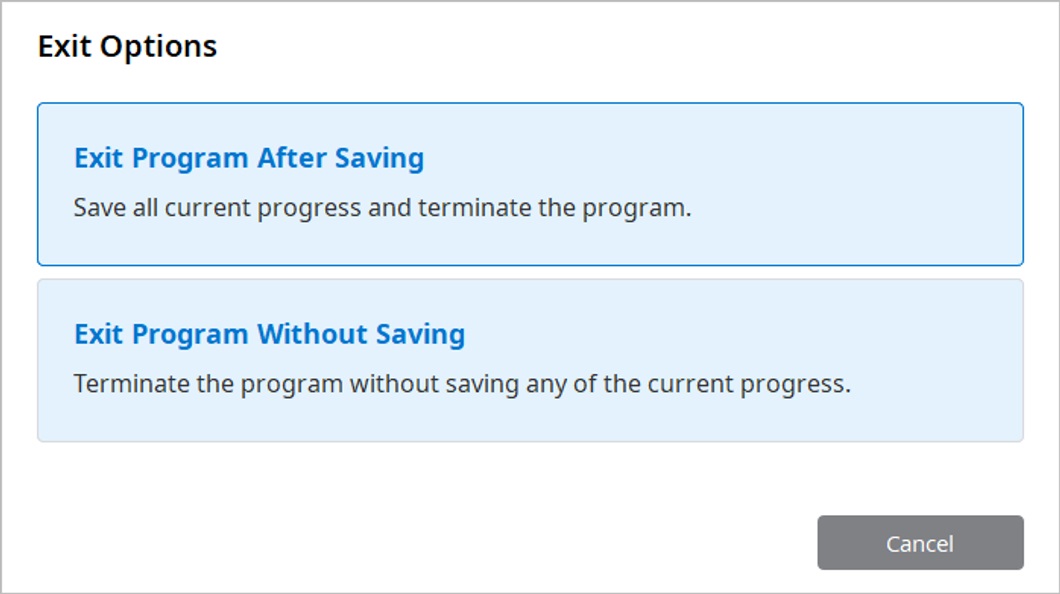Image resolution: width=1060 pixels, height=594 pixels.
Task: Click the blue-bordered first exit option
Action: [530, 184]
